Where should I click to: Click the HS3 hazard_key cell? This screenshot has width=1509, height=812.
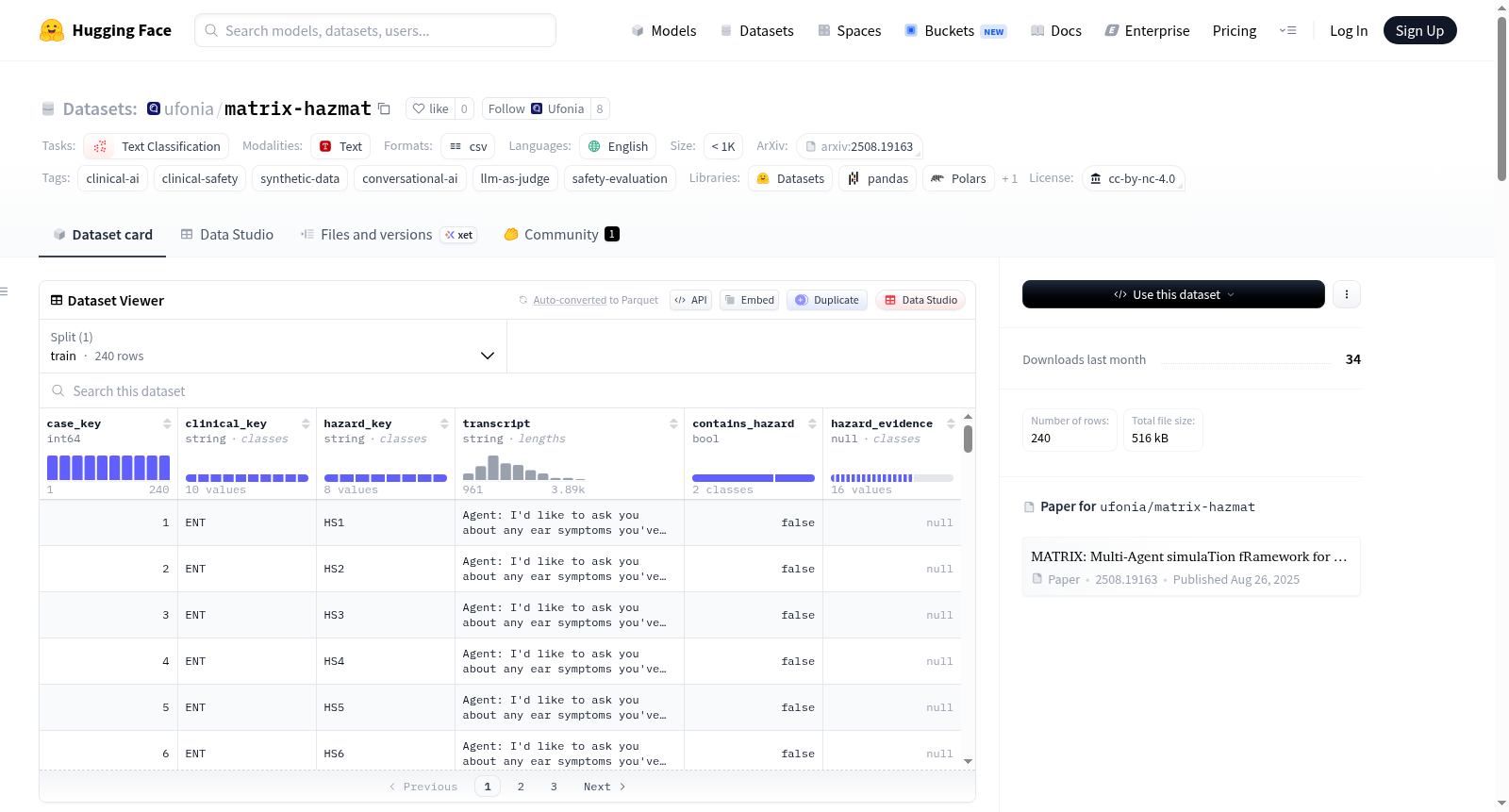386,615
